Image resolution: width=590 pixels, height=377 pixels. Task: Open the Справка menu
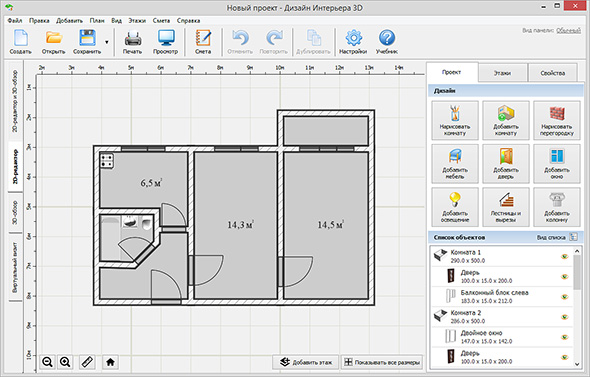[189, 20]
